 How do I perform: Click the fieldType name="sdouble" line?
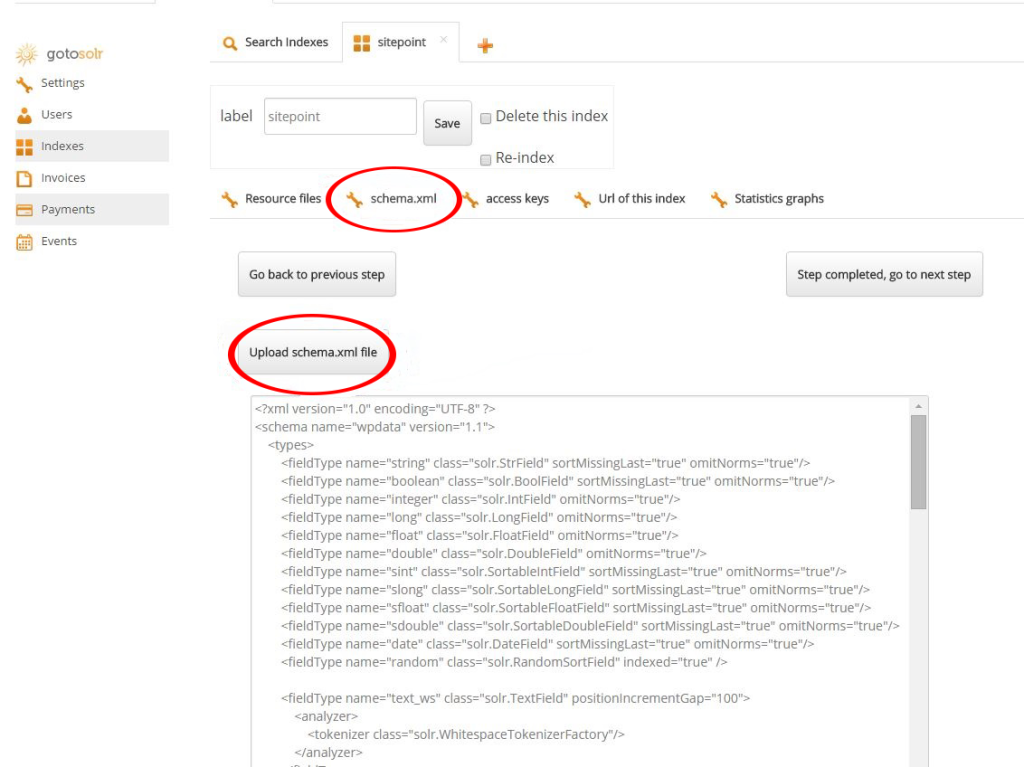pos(590,626)
